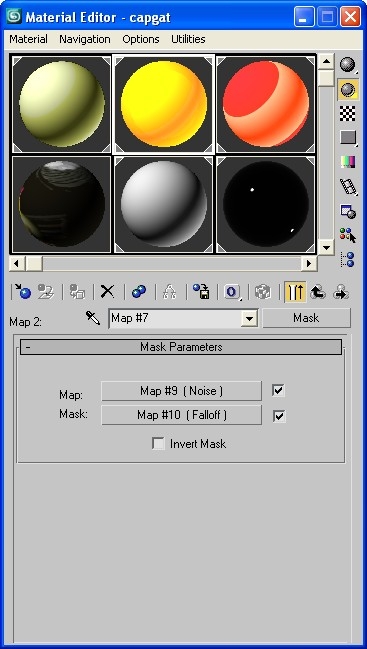
Task: Click Put to Library icon
Action: coord(201,292)
